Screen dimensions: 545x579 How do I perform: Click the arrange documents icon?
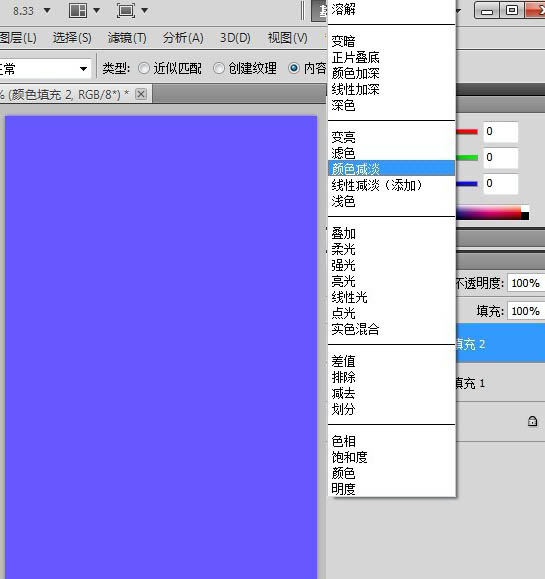pos(78,10)
